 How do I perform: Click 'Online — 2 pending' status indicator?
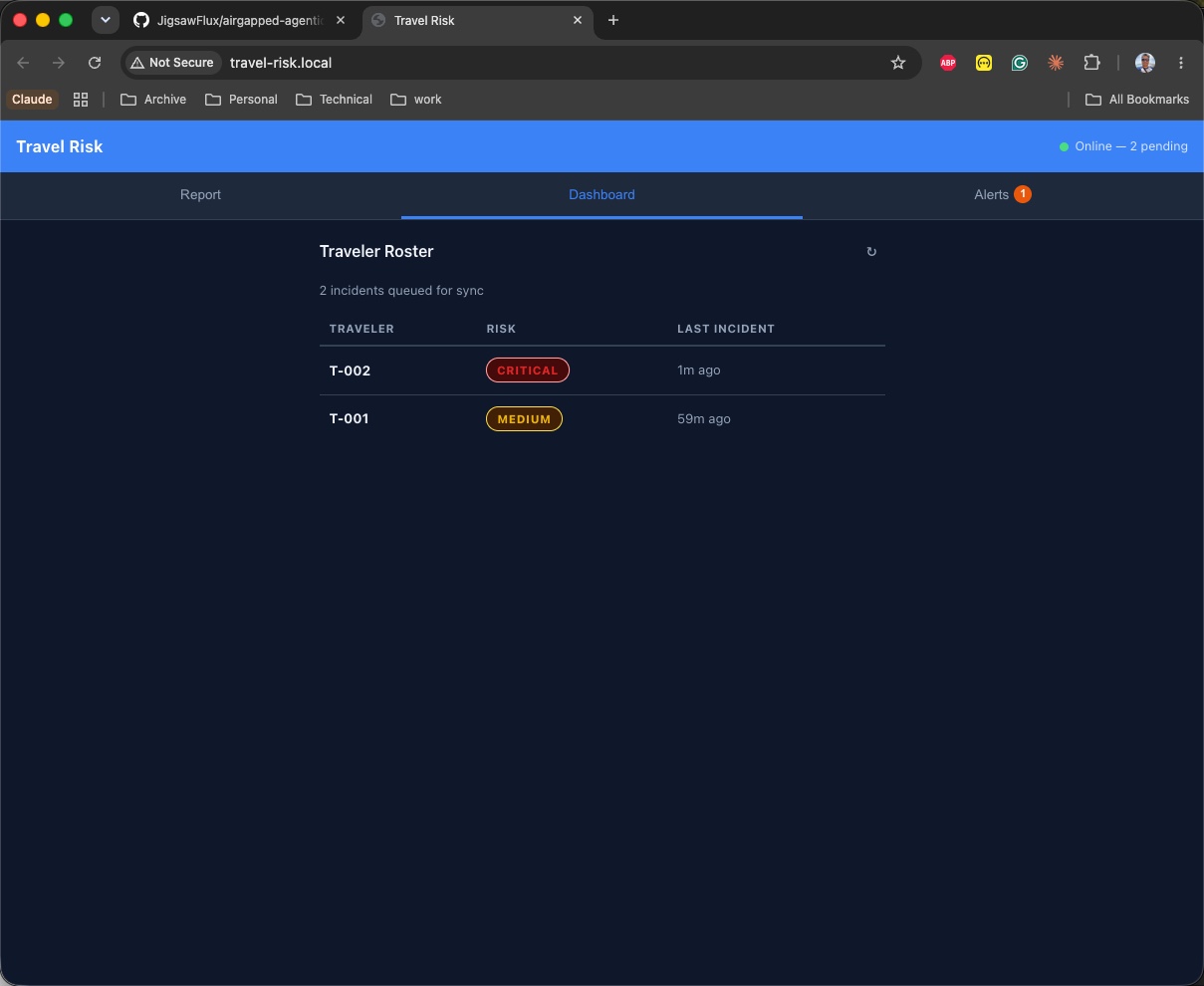(x=1123, y=146)
